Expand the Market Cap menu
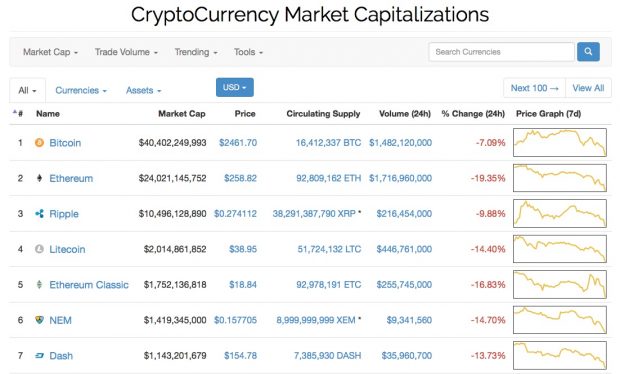This screenshot has width=620, height=374. pos(50,52)
